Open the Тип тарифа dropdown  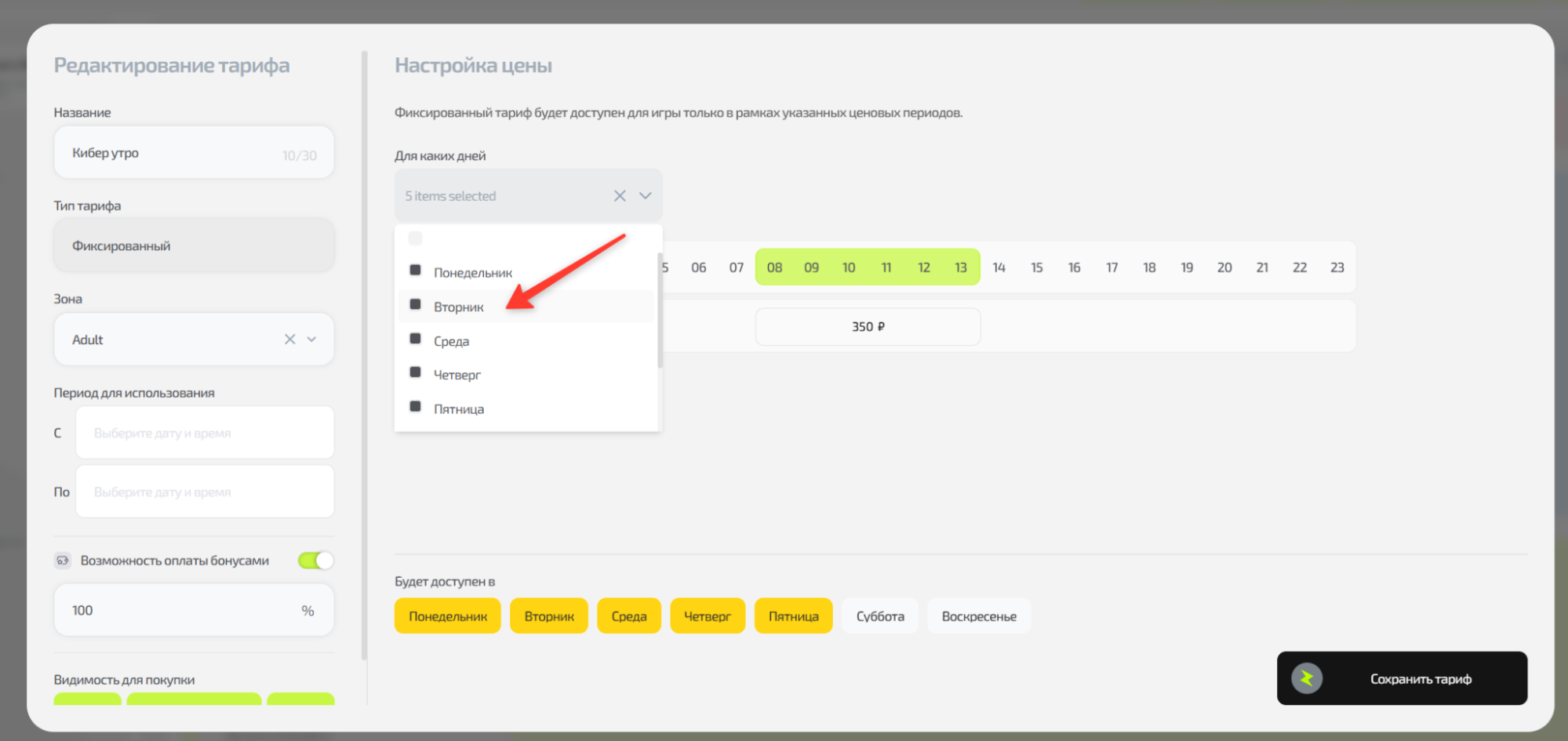194,246
